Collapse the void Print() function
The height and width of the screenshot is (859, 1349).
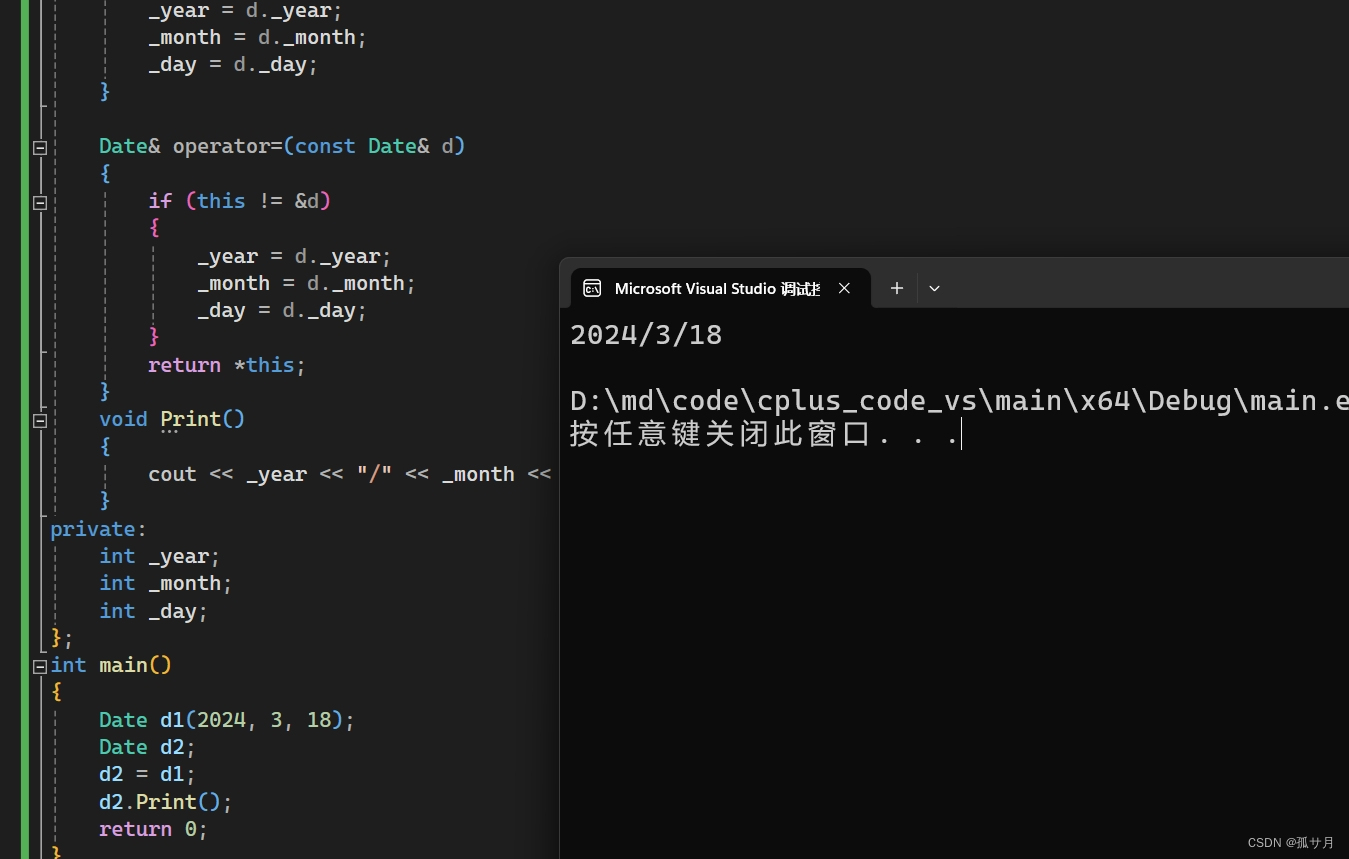point(40,420)
